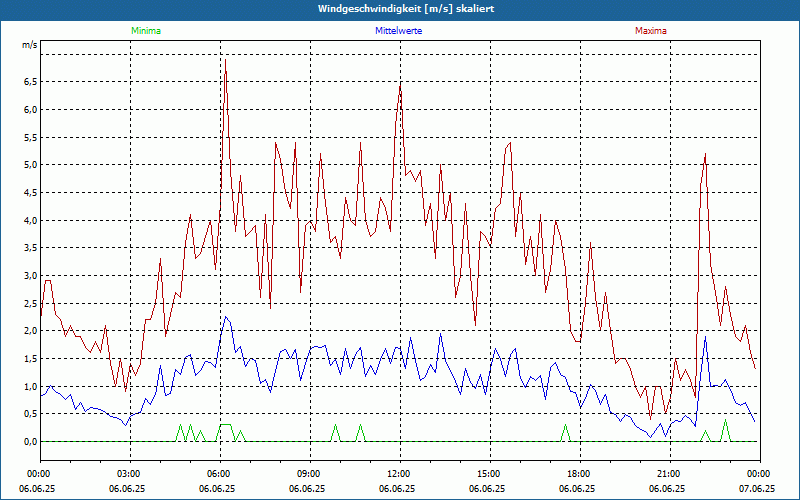Viewport: 800px width, 500px height.
Task: Click the Mittelwerte legend label
Action: tap(398, 31)
